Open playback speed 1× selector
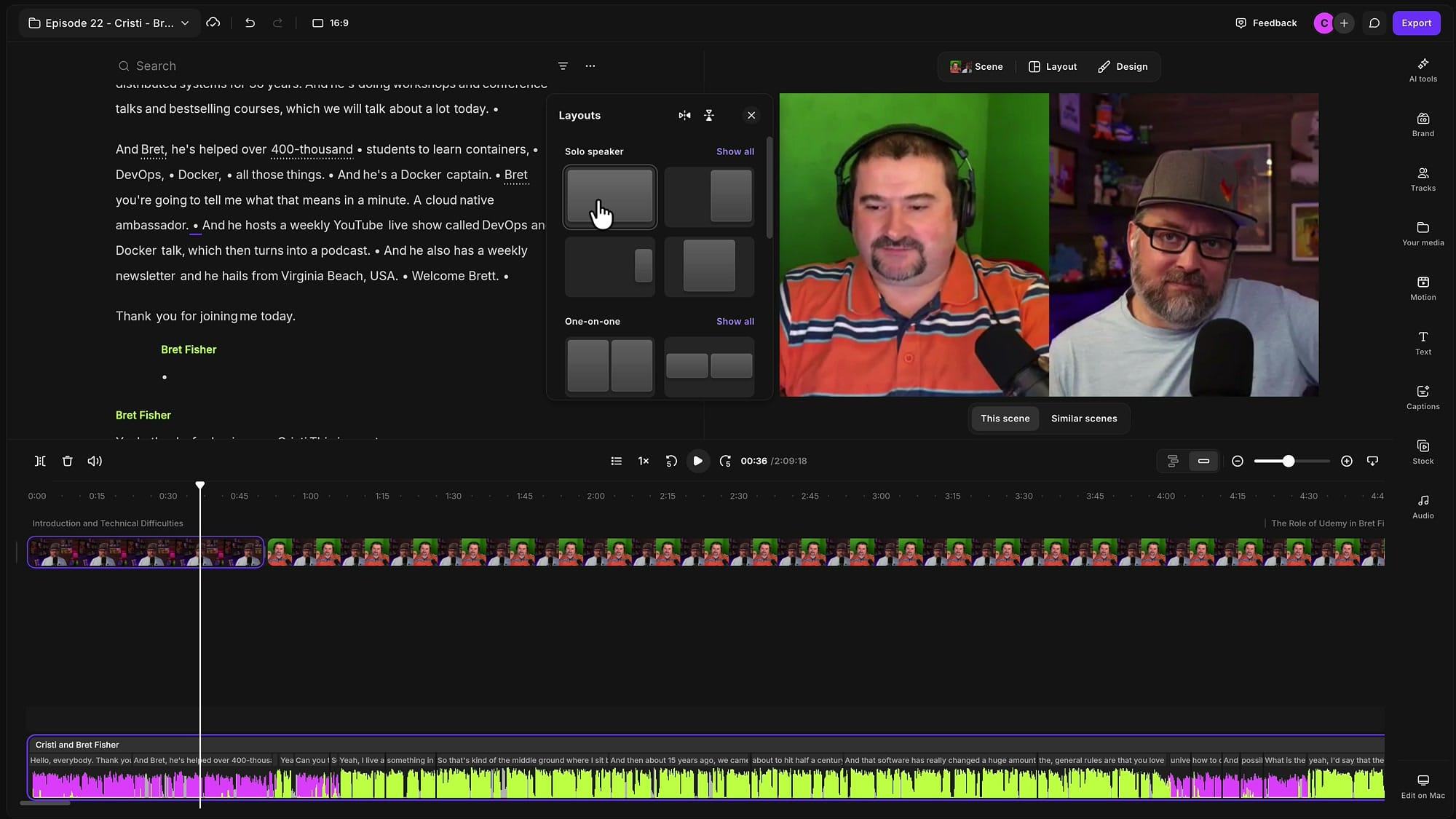Image resolution: width=1456 pixels, height=819 pixels. pyautogui.click(x=644, y=461)
